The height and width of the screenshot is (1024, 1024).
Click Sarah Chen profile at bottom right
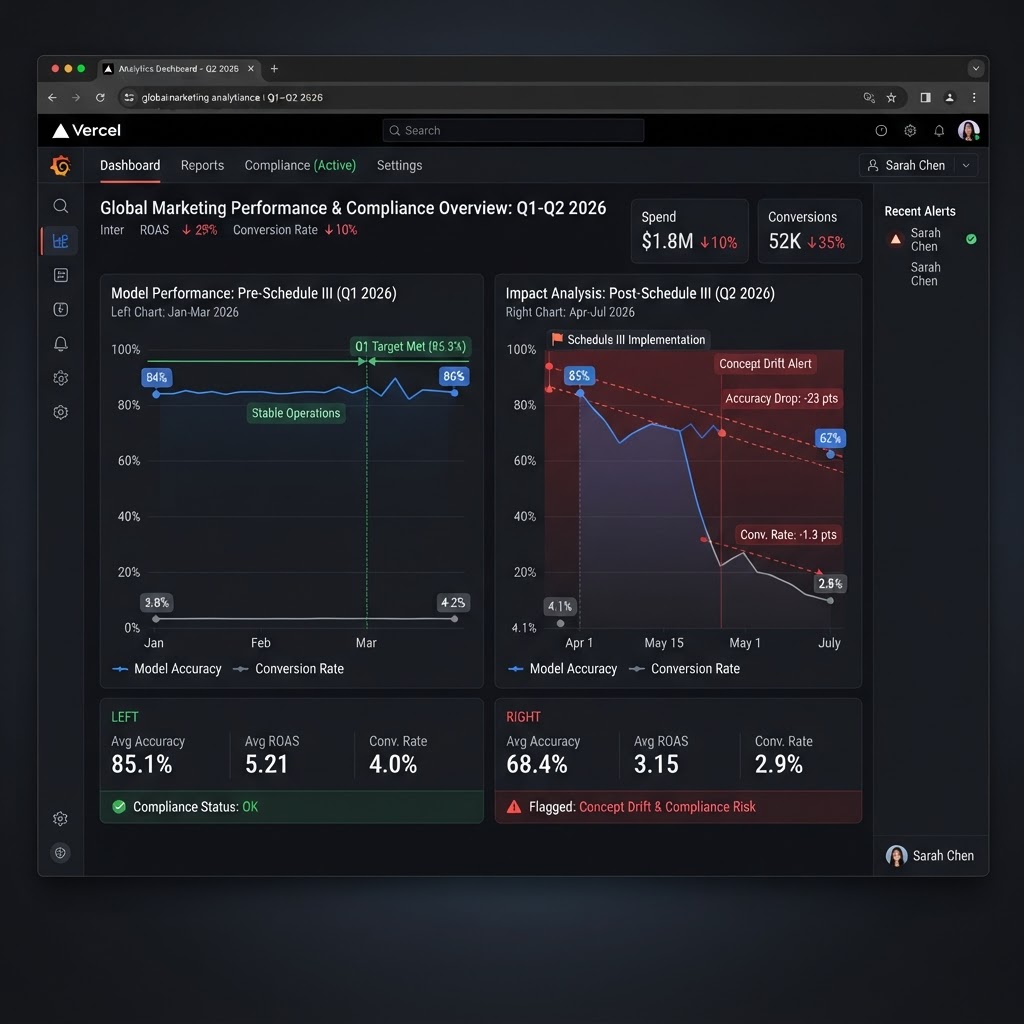point(930,856)
